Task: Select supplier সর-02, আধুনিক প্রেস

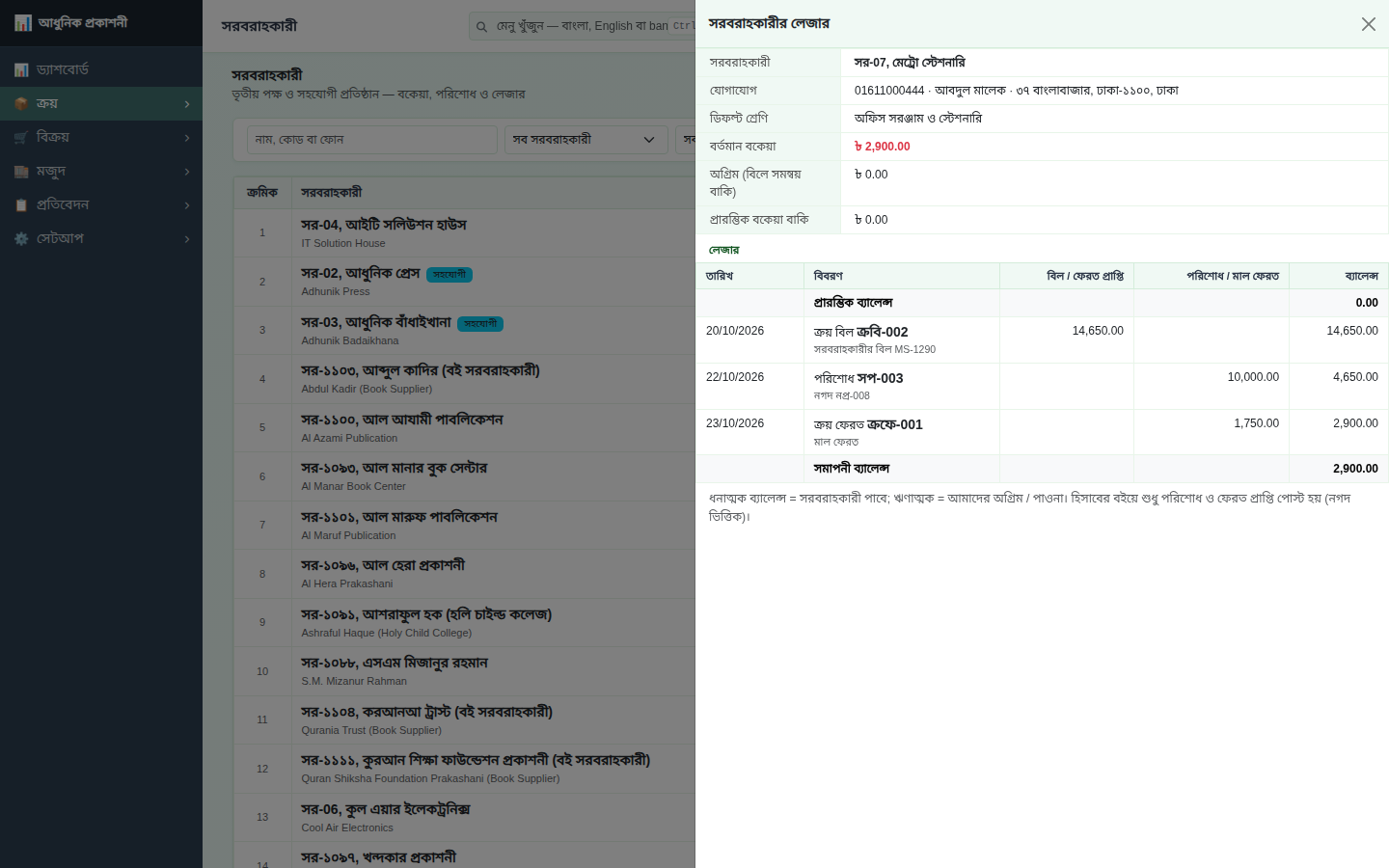Action: point(361,274)
